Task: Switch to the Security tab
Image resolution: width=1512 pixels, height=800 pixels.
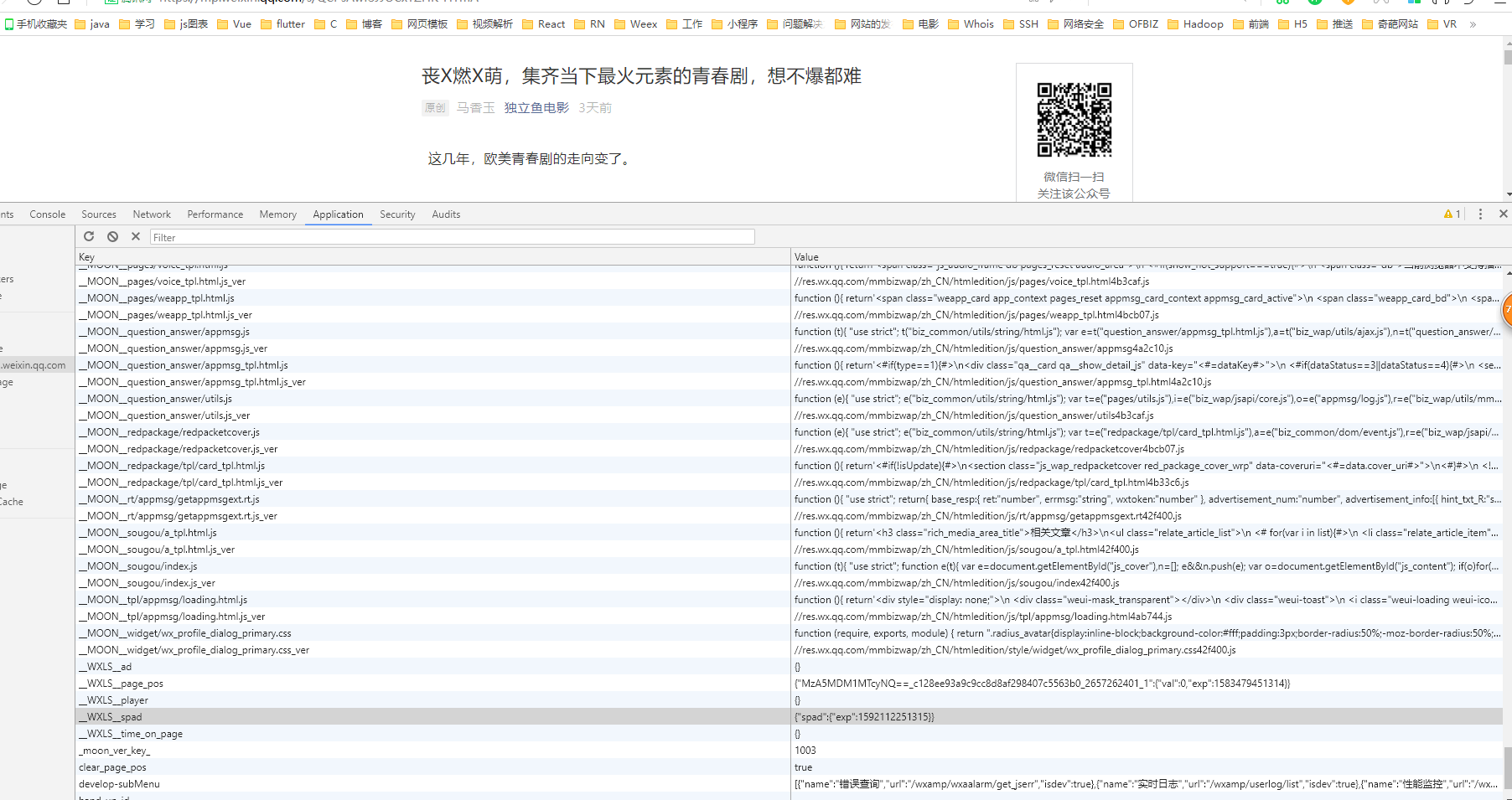Action: point(397,214)
